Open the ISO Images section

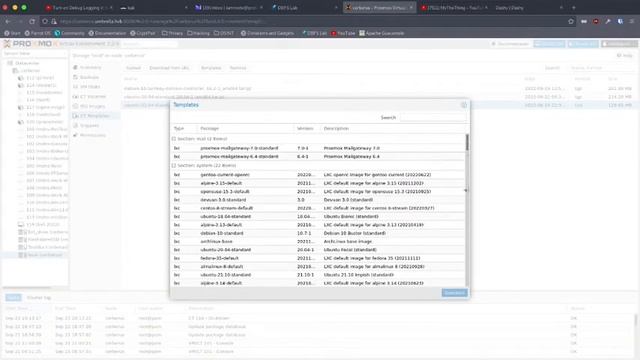pos(89,106)
